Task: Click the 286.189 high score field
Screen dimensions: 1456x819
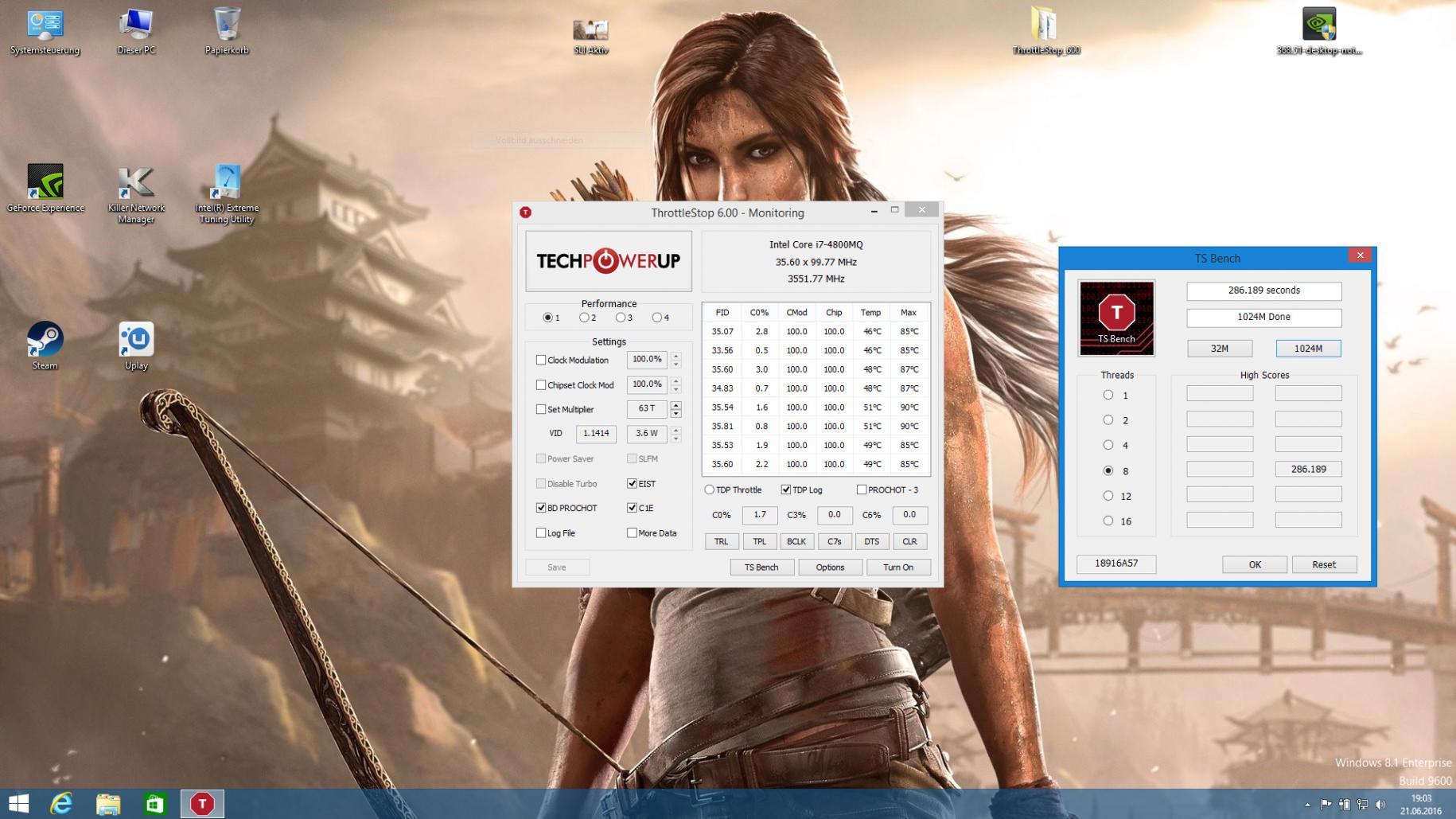Action: [x=1308, y=470]
